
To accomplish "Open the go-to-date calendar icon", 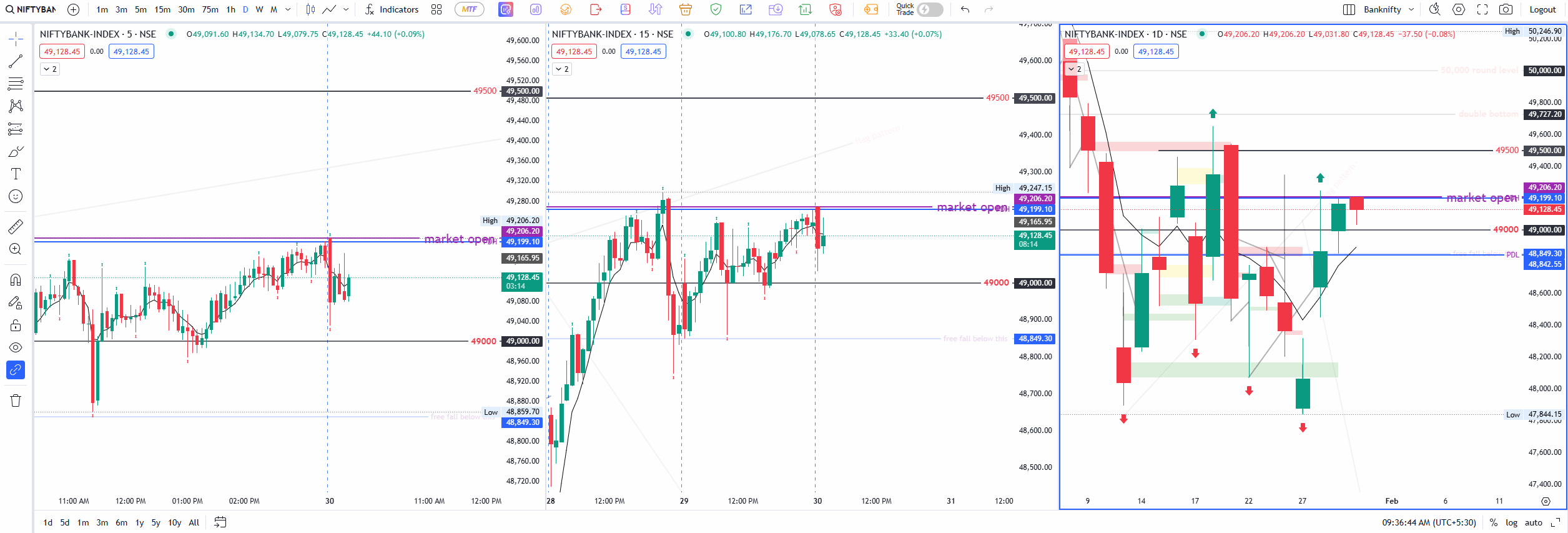I will [x=220, y=522].
